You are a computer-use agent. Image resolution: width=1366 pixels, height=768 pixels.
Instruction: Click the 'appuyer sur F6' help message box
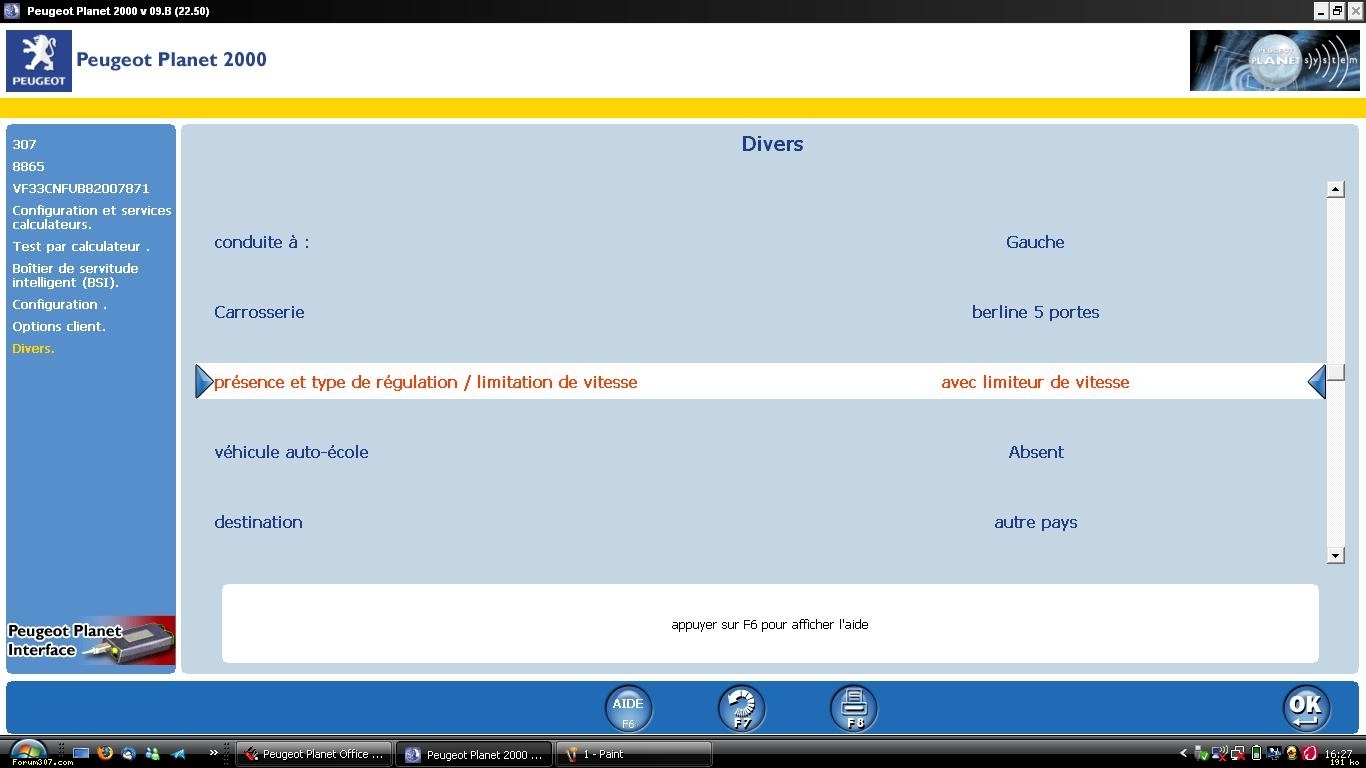point(770,624)
